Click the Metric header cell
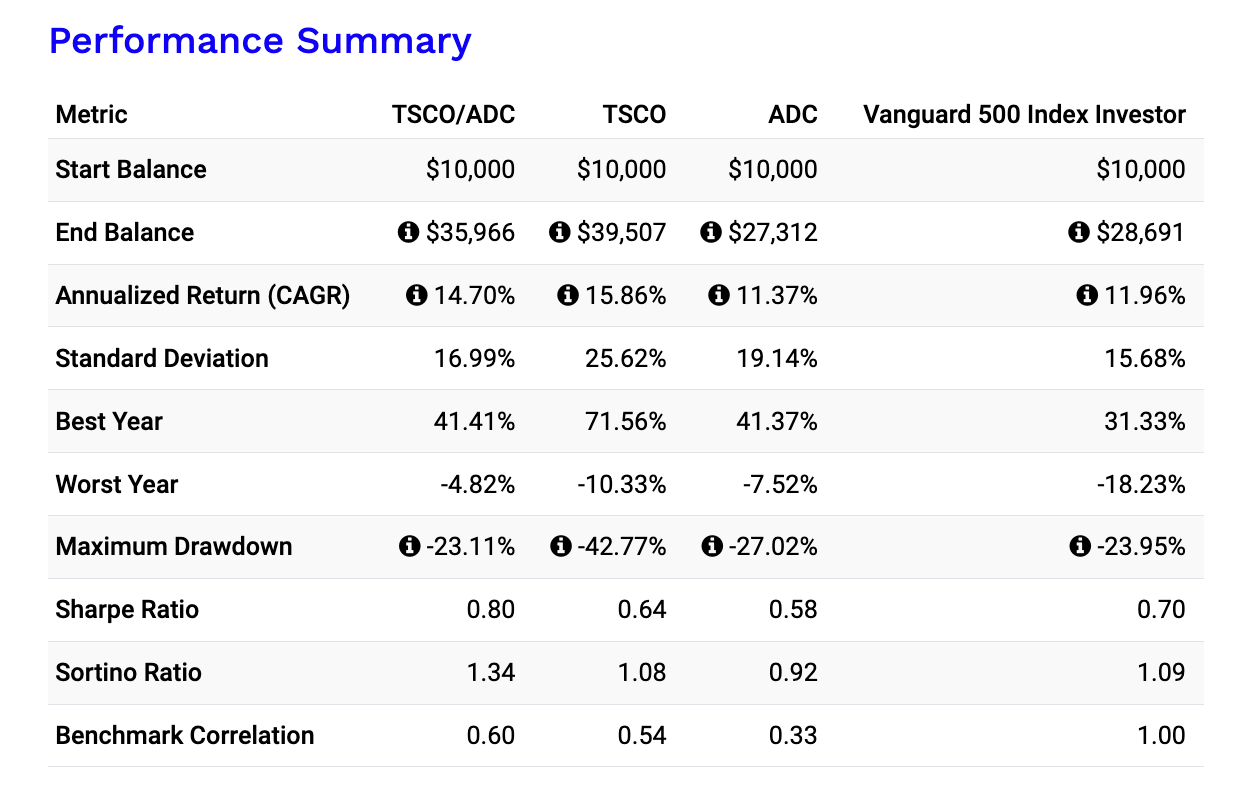The width and height of the screenshot is (1254, 794). (x=91, y=114)
